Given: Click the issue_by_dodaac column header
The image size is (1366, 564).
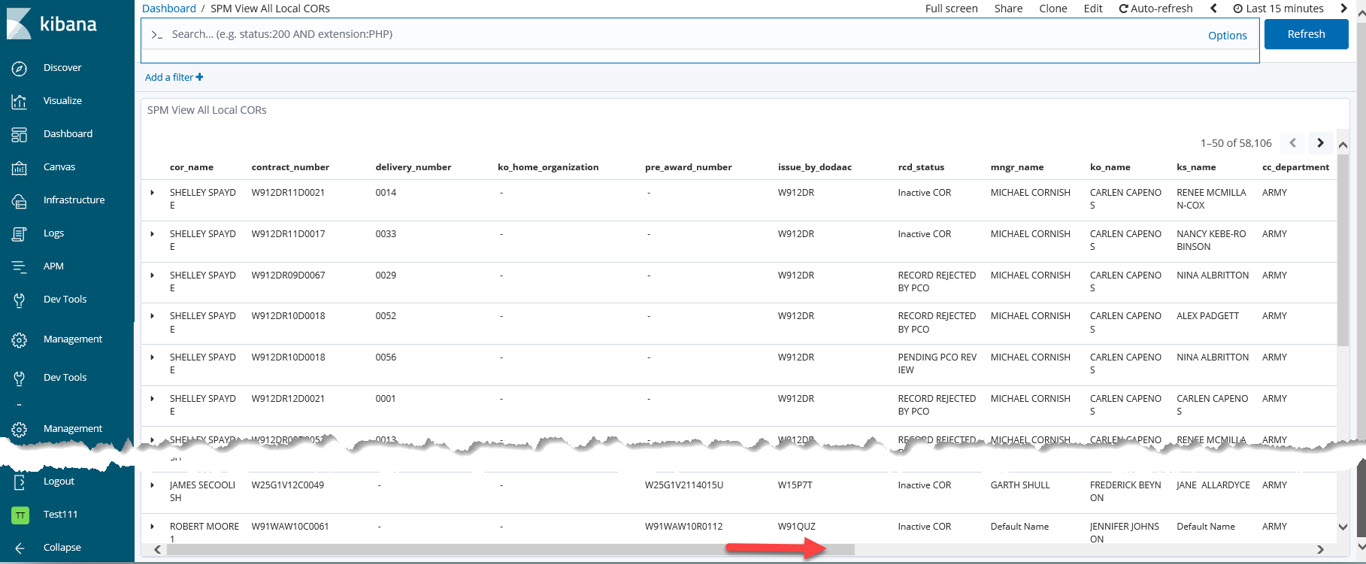Looking at the screenshot, I should tap(814, 167).
